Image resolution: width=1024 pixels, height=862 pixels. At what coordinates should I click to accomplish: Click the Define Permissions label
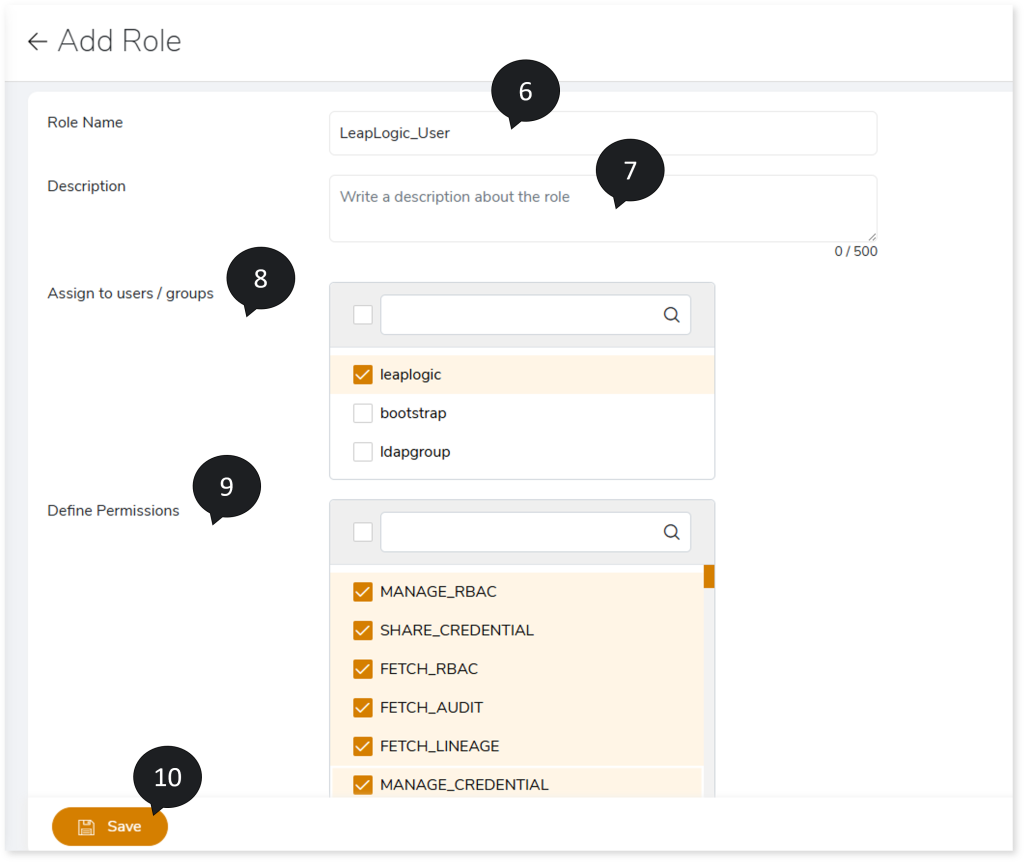pyautogui.click(x=113, y=511)
